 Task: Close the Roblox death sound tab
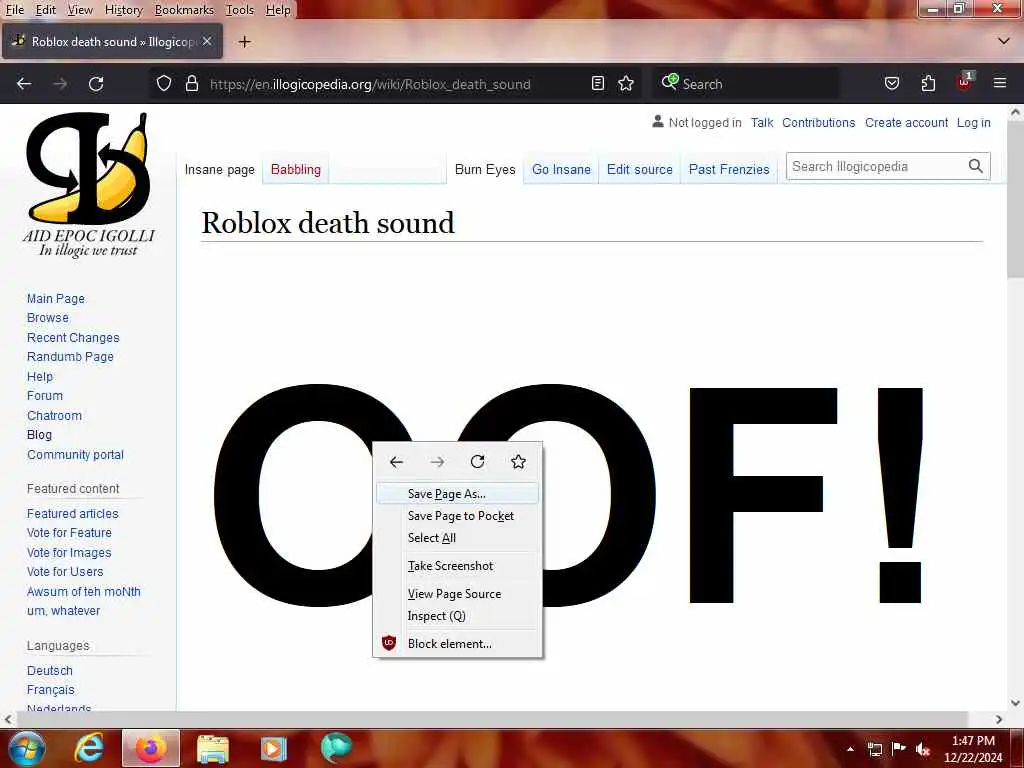(x=207, y=41)
